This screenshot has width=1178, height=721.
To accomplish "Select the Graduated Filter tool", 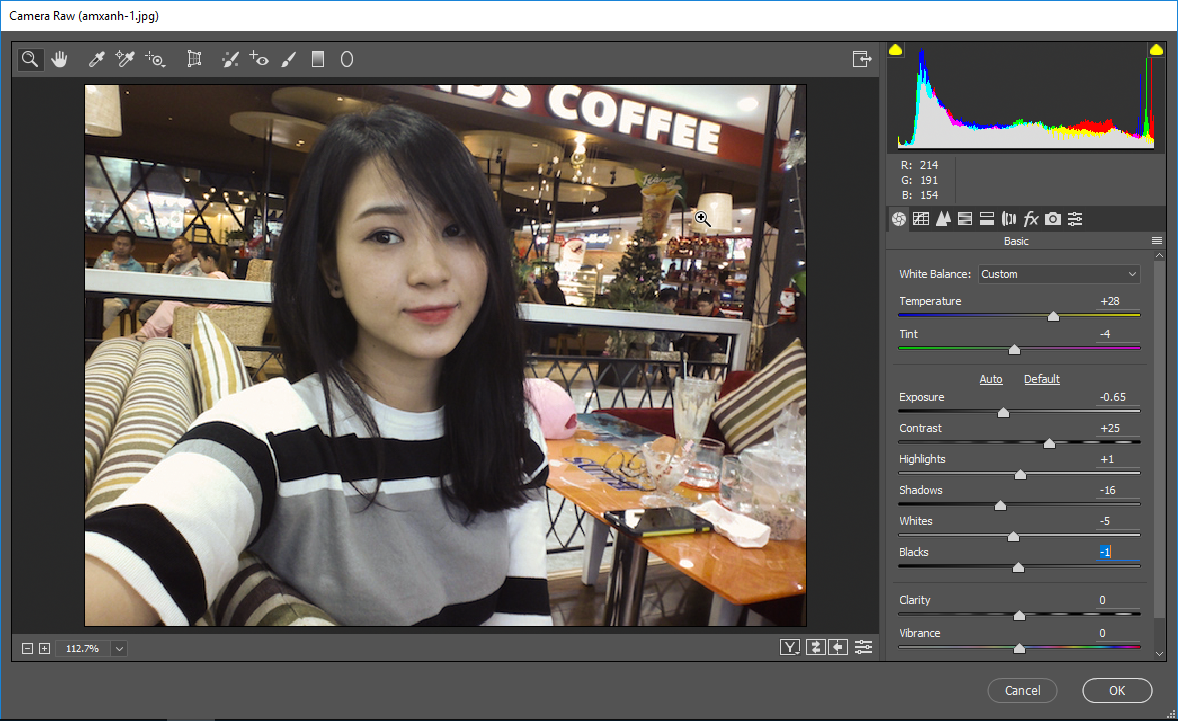I will (318, 59).
